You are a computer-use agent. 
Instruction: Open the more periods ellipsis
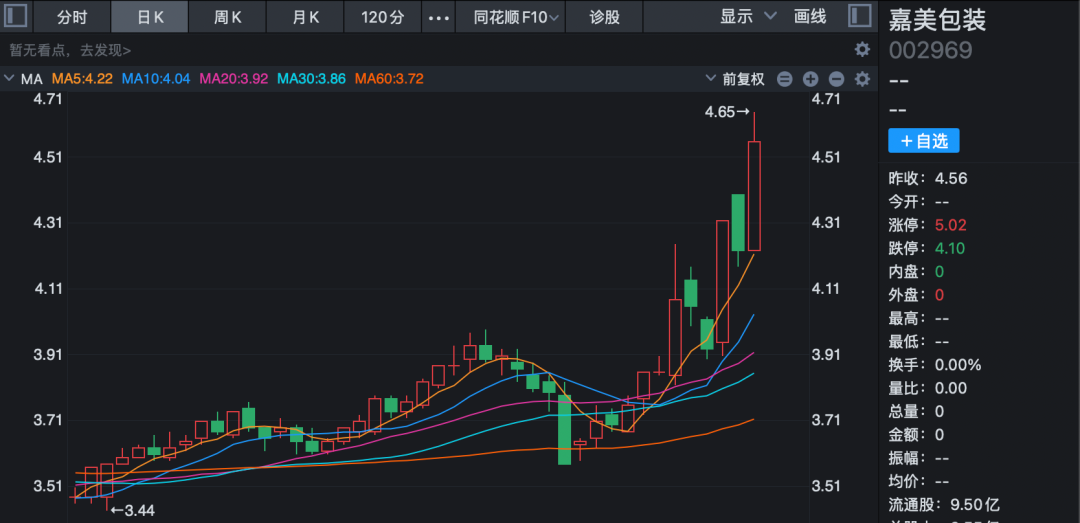[x=439, y=17]
